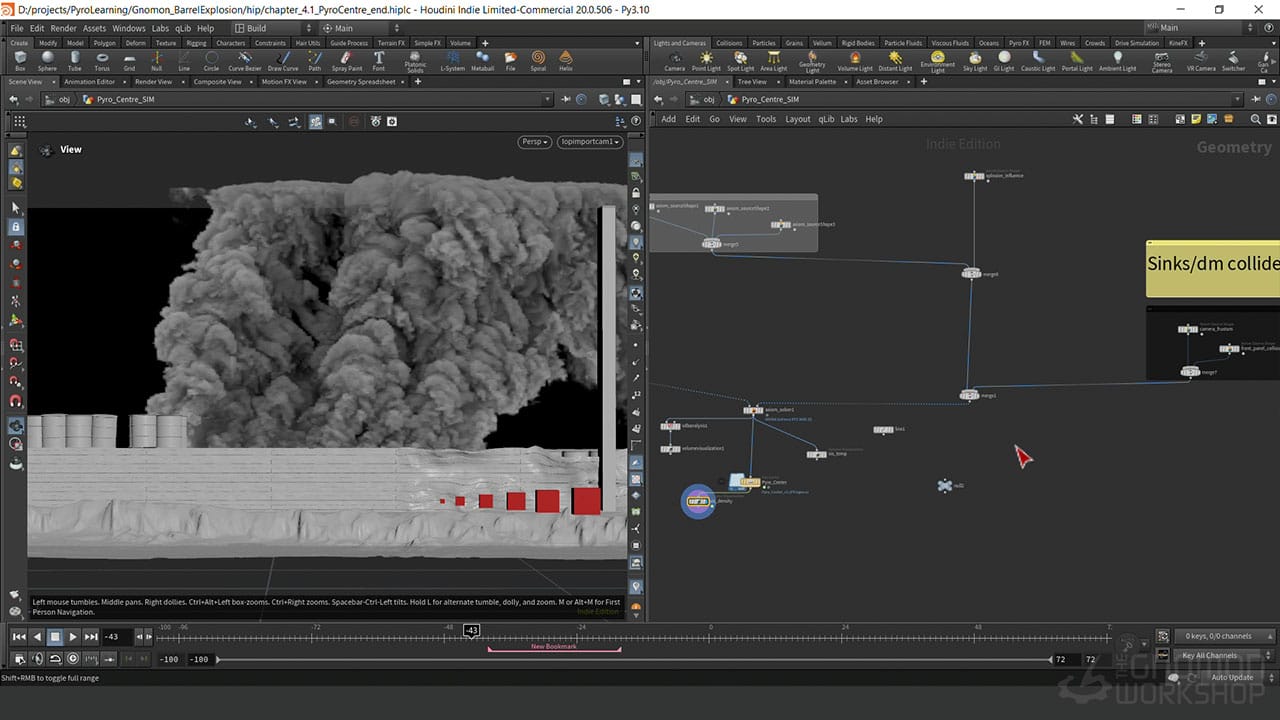Open the Persp view dropdown in the viewport
This screenshot has width=1280, height=720.
pyautogui.click(x=534, y=141)
